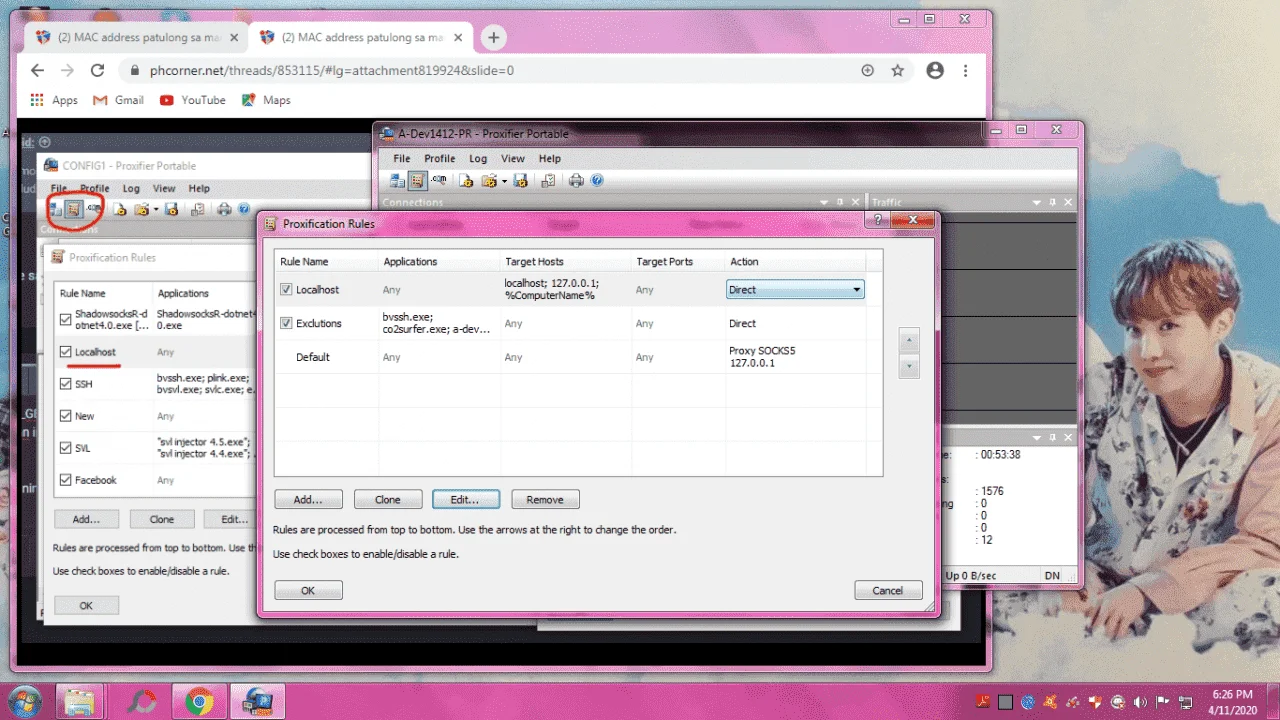
Task: Click New Profile icon in CONFIG1 screenshot toolbar
Action: (x=119, y=209)
